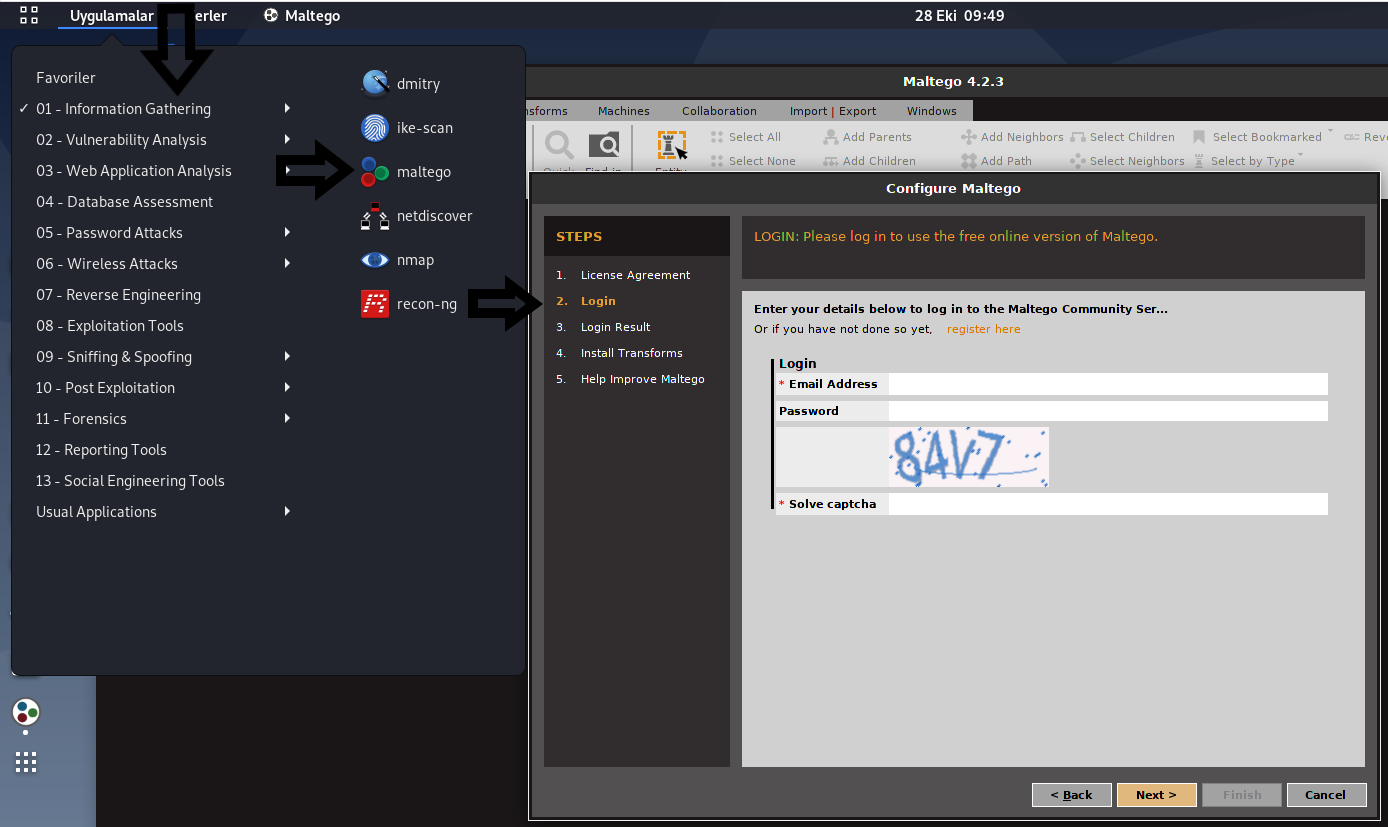Click the Install Transforms step
Viewport: 1388px width, 827px height.
point(631,353)
